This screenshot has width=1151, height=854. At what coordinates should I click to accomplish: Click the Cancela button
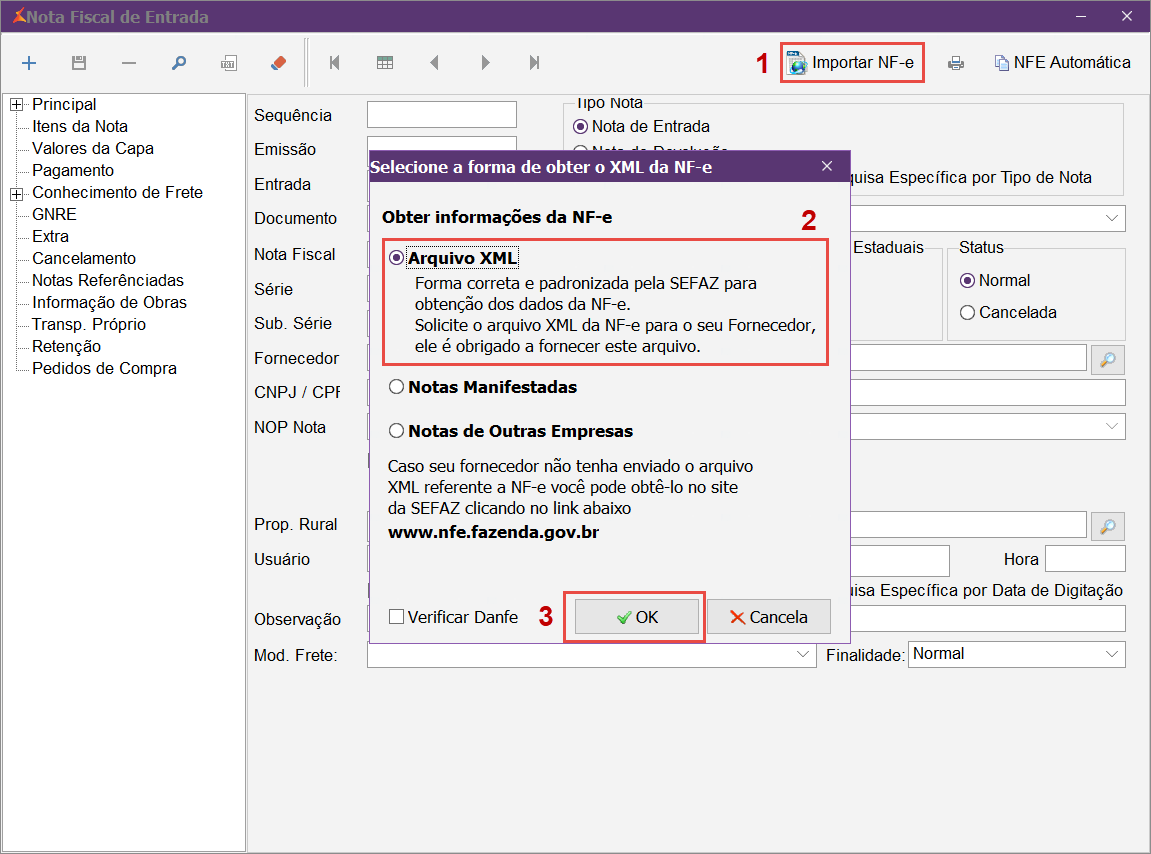pyautogui.click(x=769, y=617)
